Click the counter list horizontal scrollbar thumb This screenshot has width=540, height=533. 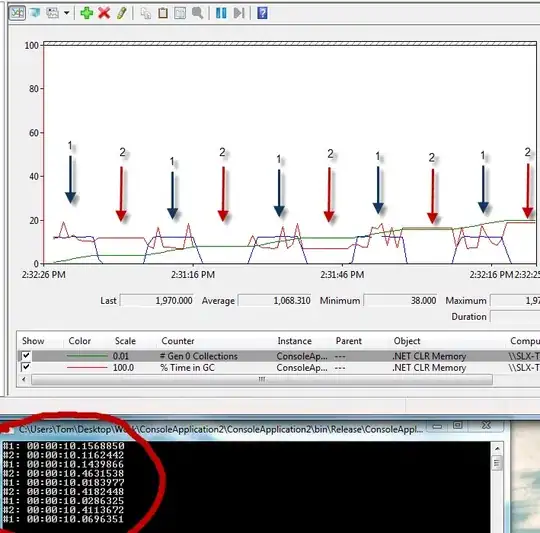tap(262, 379)
